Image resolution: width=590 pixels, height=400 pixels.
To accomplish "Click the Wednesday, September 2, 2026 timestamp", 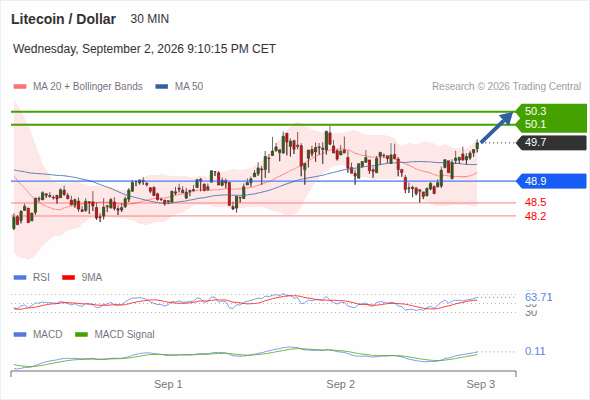I will point(144,49).
